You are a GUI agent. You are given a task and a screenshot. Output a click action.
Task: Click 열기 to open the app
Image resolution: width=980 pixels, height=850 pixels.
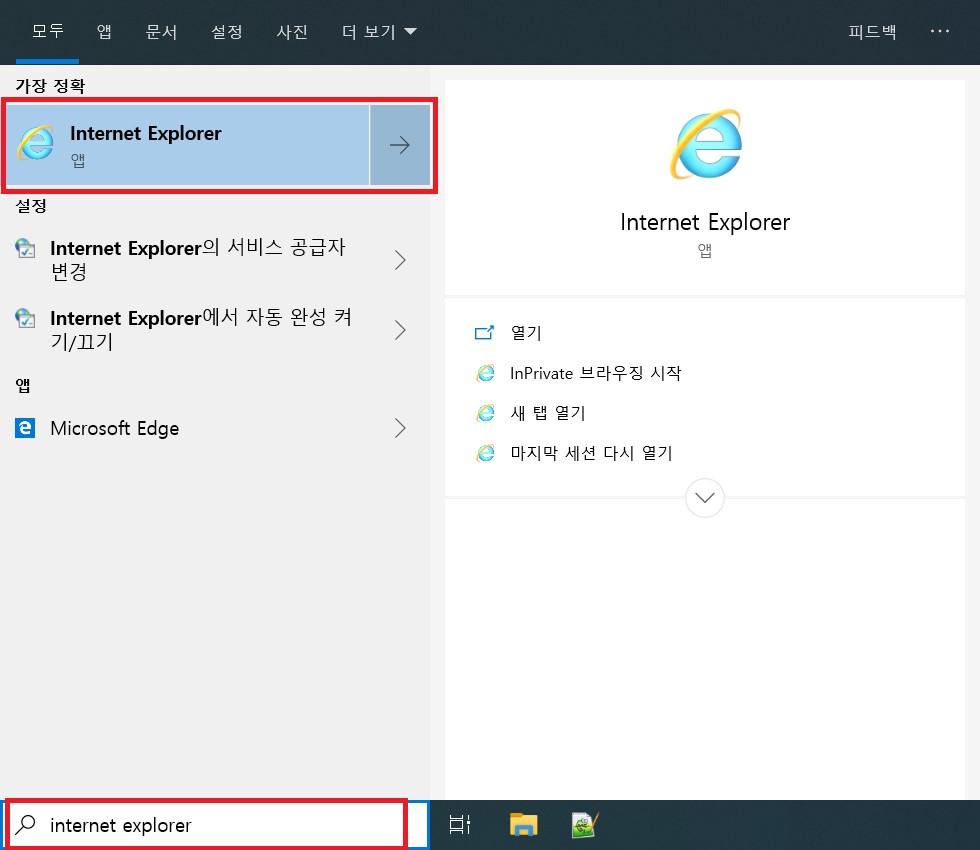(x=526, y=332)
